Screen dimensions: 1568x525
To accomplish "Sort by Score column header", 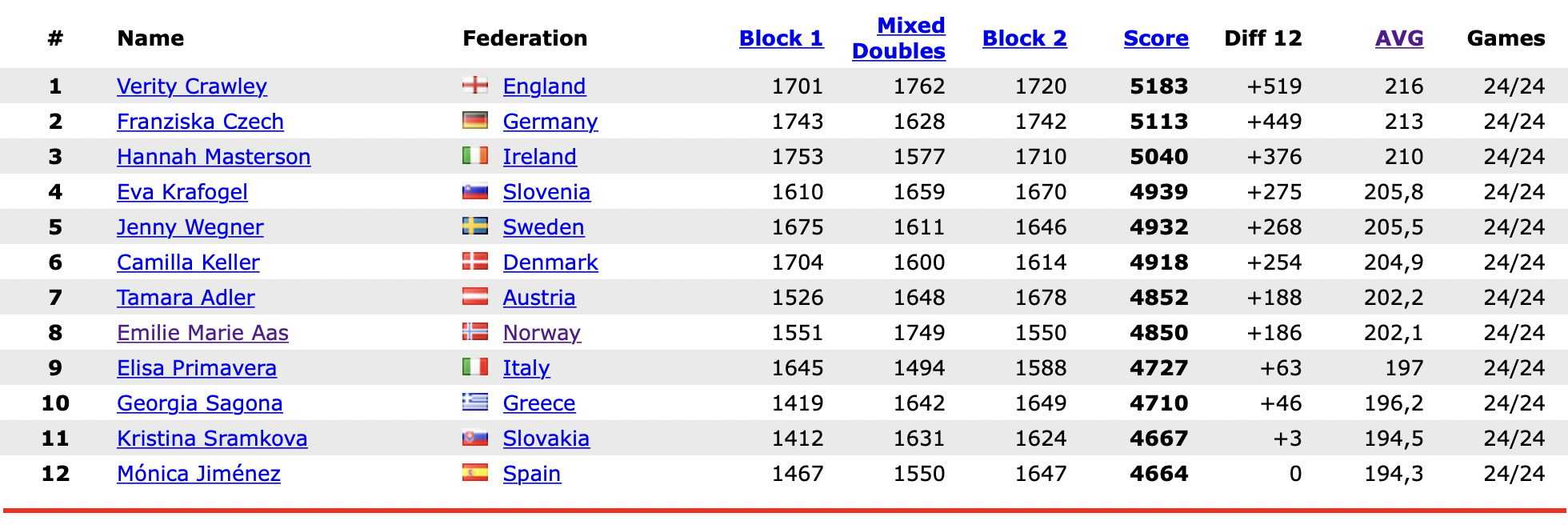I will pyautogui.click(x=1156, y=38).
